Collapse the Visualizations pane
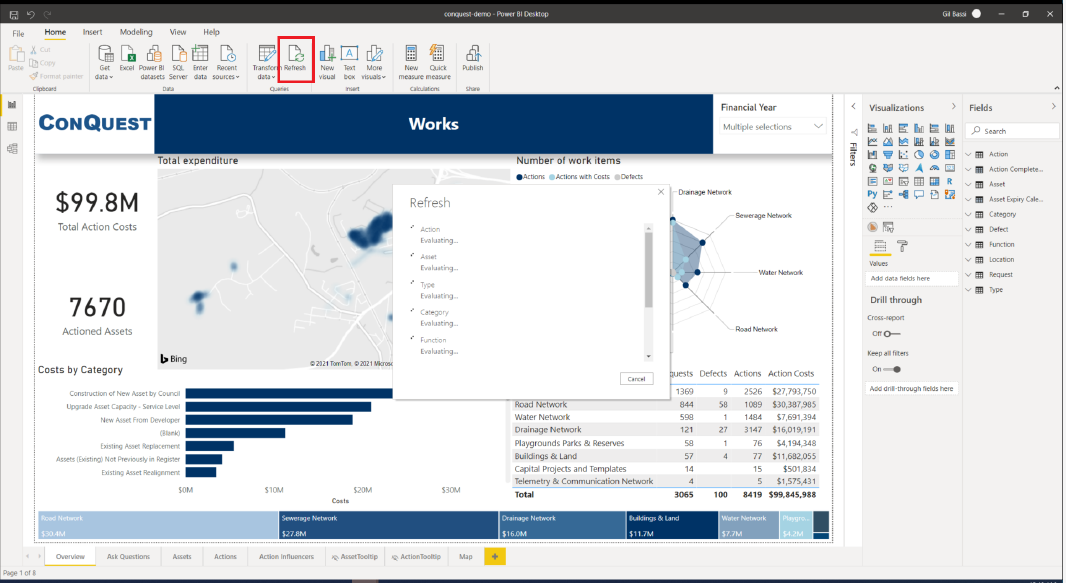The width and height of the screenshot is (1066, 583). (x=954, y=107)
